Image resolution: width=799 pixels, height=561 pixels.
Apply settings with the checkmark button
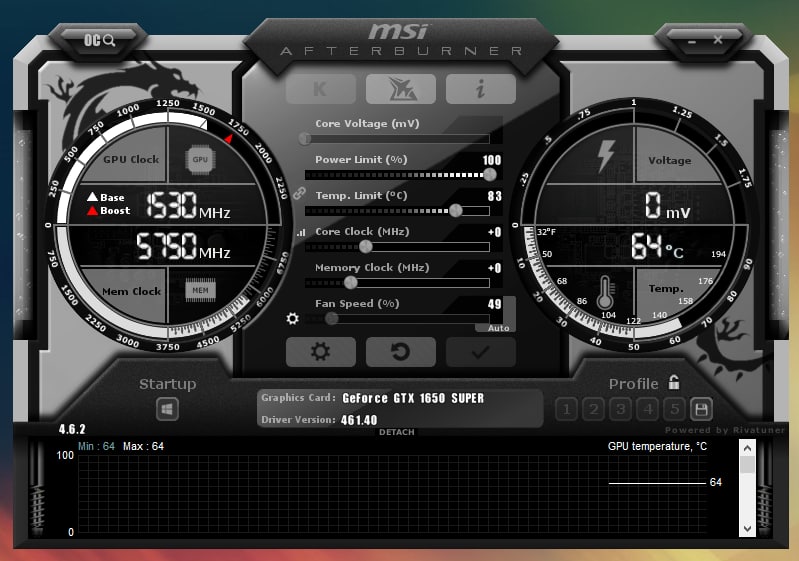coord(481,352)
